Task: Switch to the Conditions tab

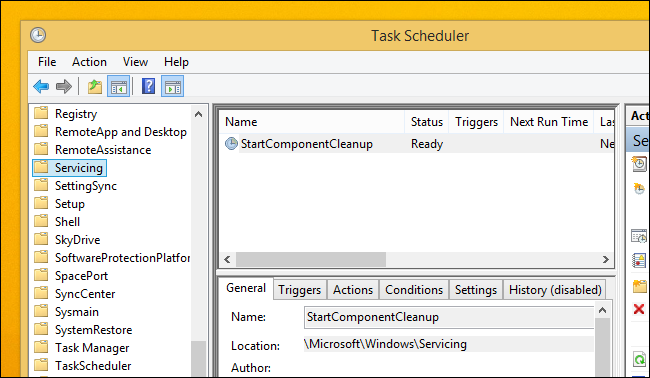Action: pos(414,290)
